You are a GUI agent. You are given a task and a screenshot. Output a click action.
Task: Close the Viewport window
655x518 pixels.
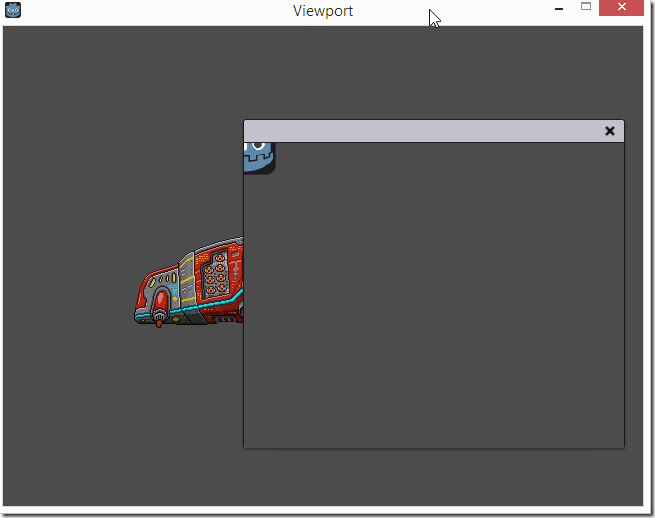621,7
